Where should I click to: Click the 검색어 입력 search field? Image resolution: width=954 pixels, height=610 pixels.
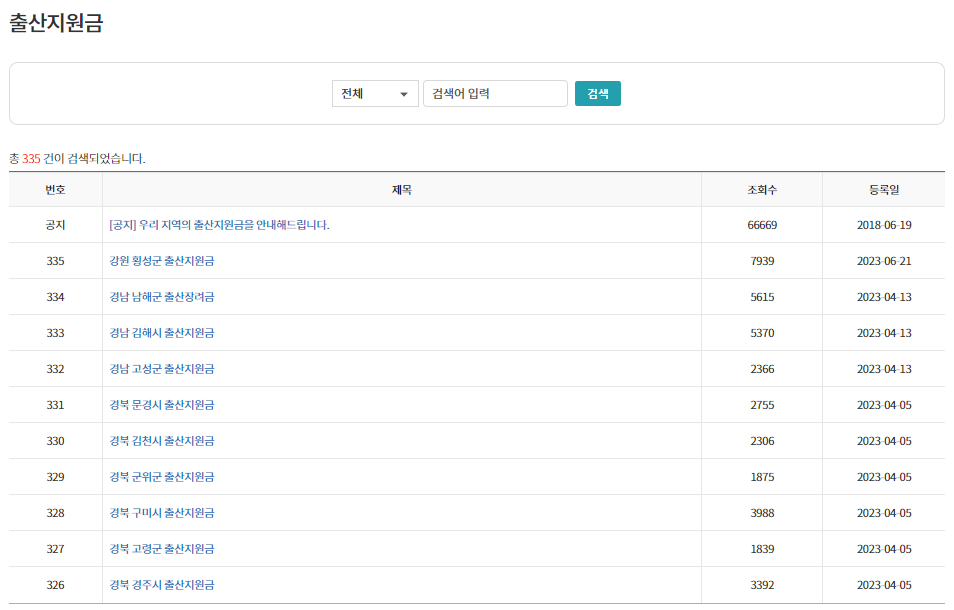point(495,94)
